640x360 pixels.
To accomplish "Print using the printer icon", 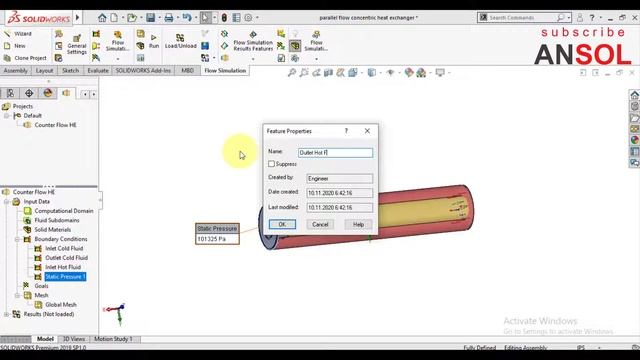I will coord(169,18).
